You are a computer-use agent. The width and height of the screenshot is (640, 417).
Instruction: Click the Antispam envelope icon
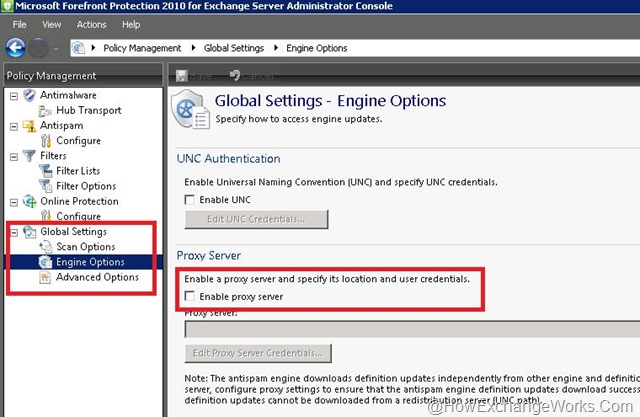pos(29,126)
